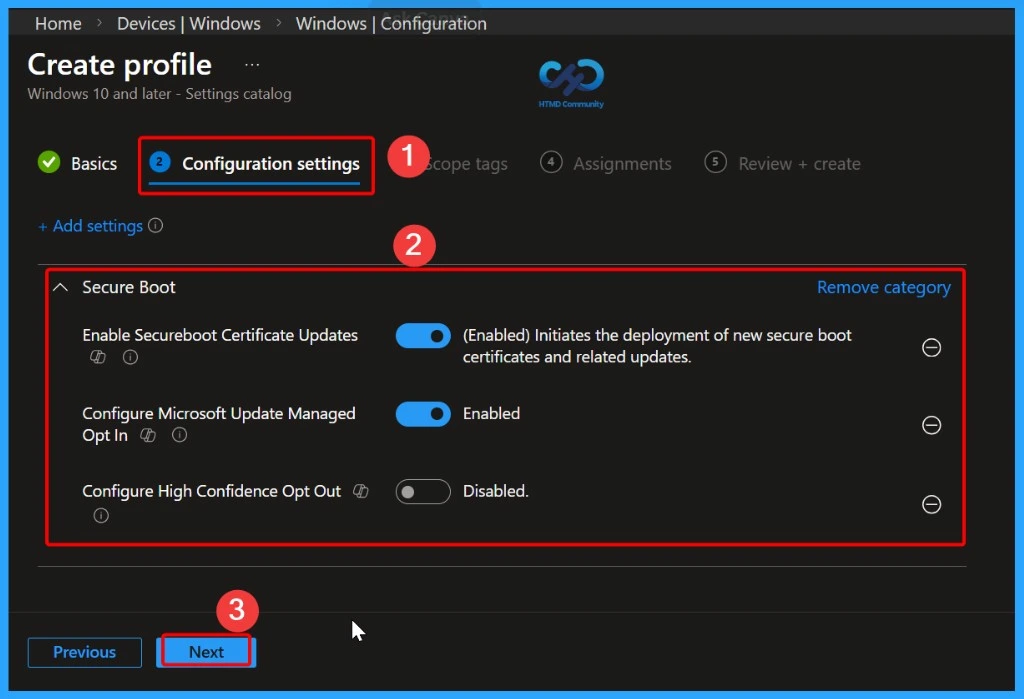Screen dimensions: 1024x699
Task: Click info icon under High Confidence Opt Out
Action: pos(101,516)
